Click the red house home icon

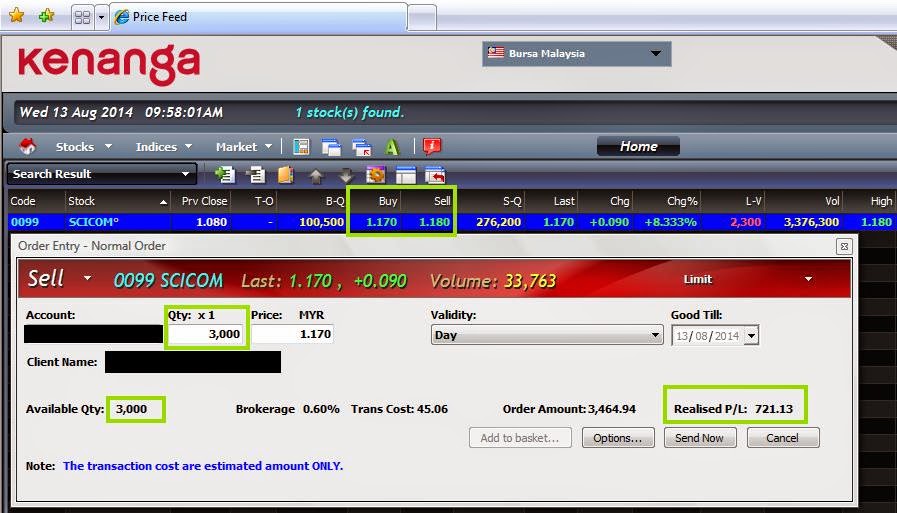pyautogui.click(x=27, y=146)
